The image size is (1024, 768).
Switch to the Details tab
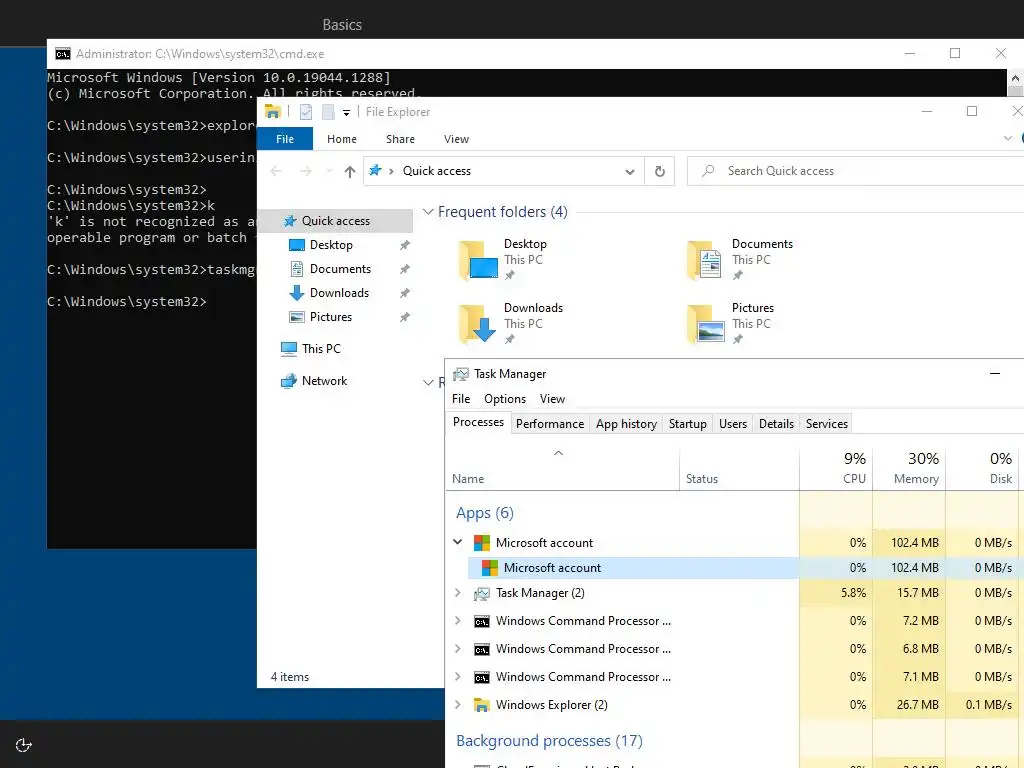click(x=776, y=424)
